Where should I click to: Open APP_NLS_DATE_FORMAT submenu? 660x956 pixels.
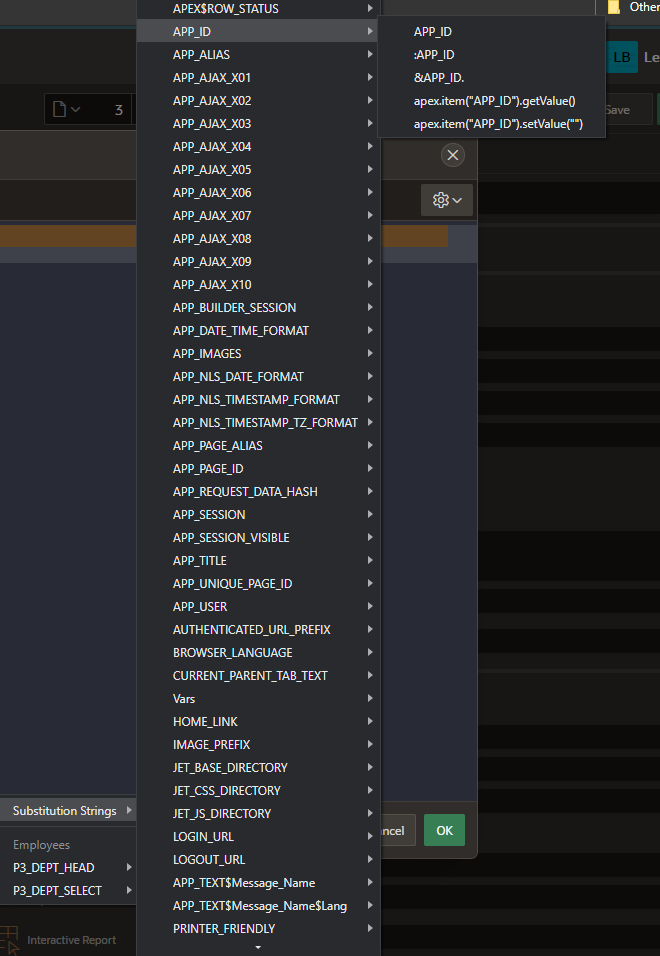click(x=258, y=377)
